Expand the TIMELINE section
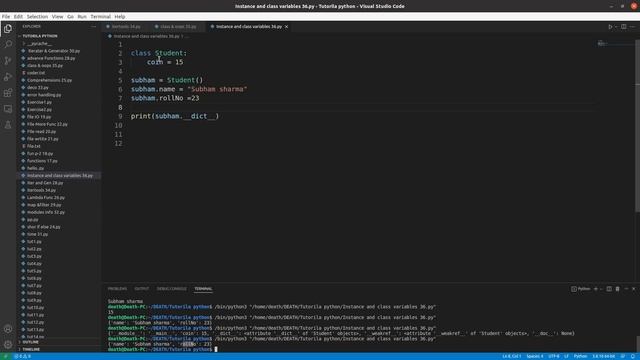640x360 pixels. coord(31,349)
